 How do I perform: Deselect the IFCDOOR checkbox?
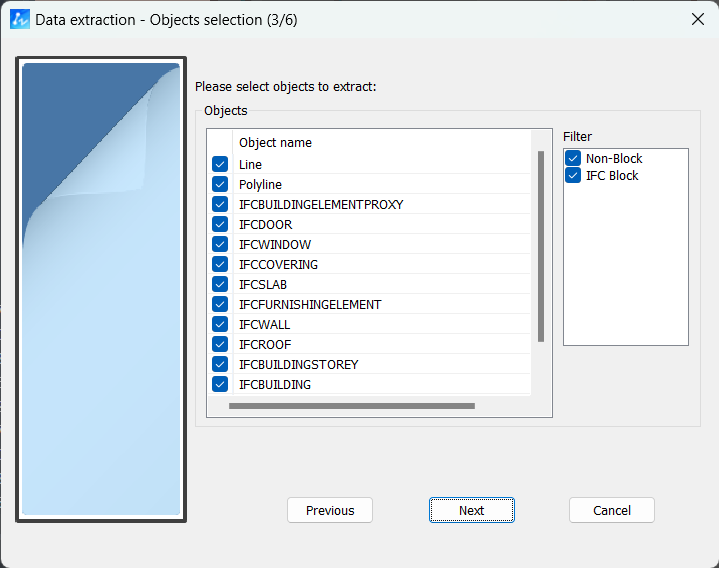[220, 224]
